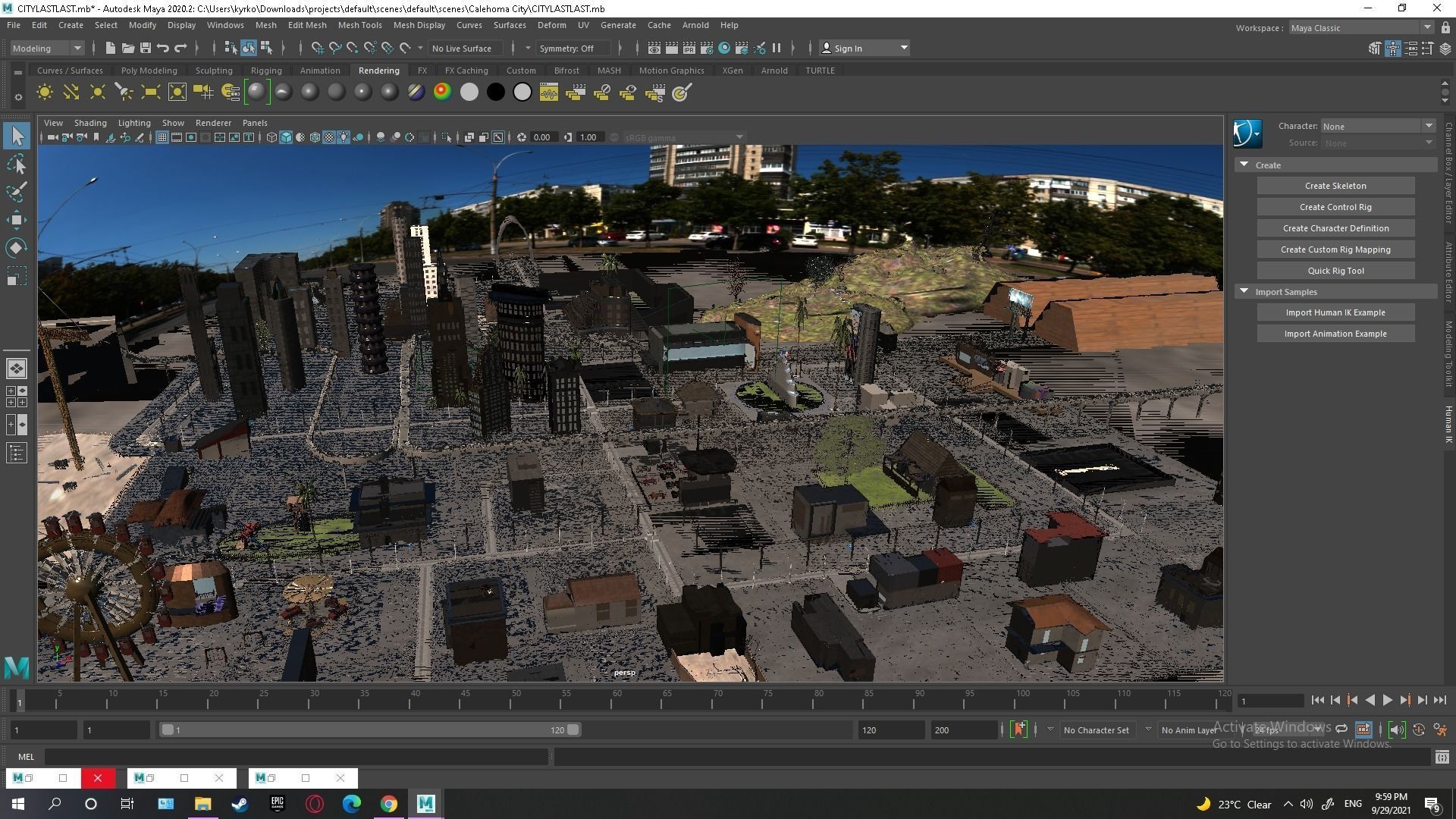Open the Render View window
1456x819 pixels.
(654, 48)
